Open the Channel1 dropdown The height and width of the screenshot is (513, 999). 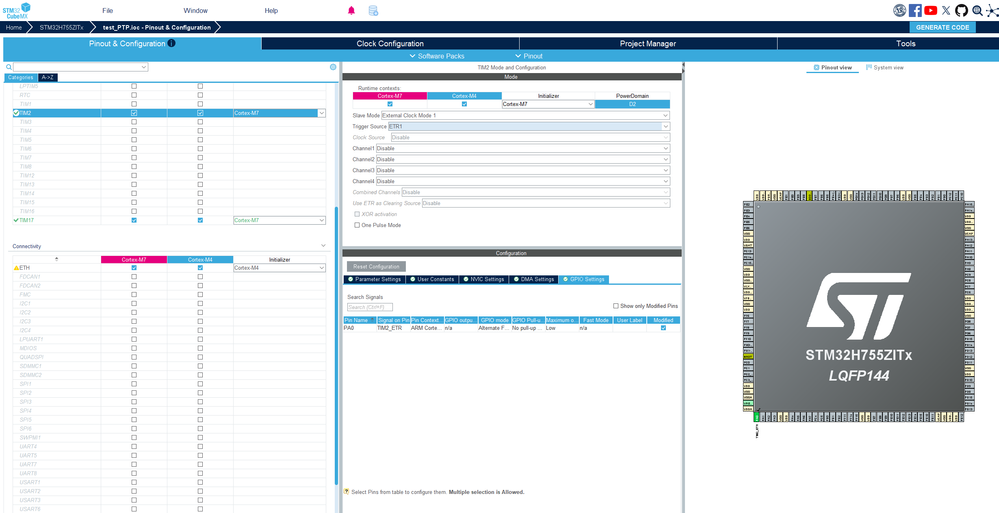click(x=522, y=148)
